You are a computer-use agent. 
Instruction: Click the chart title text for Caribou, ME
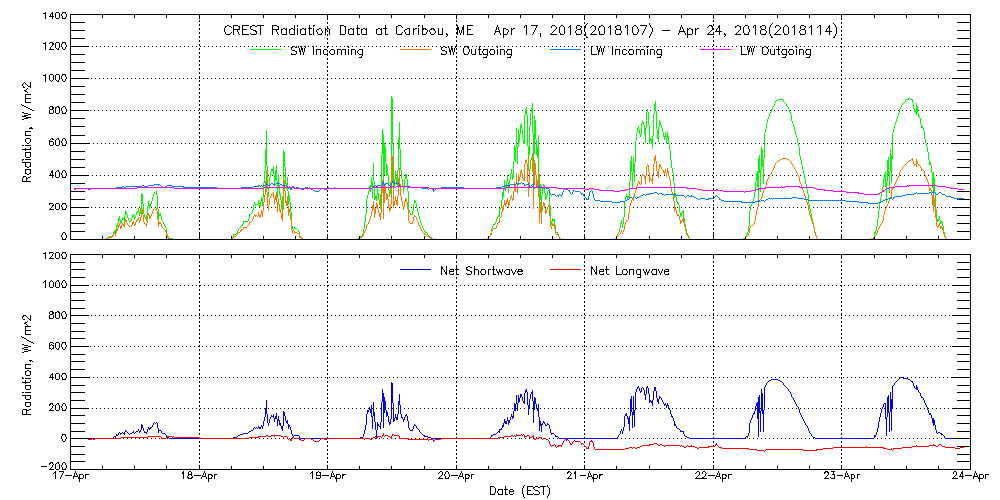[x=531, y=31]
